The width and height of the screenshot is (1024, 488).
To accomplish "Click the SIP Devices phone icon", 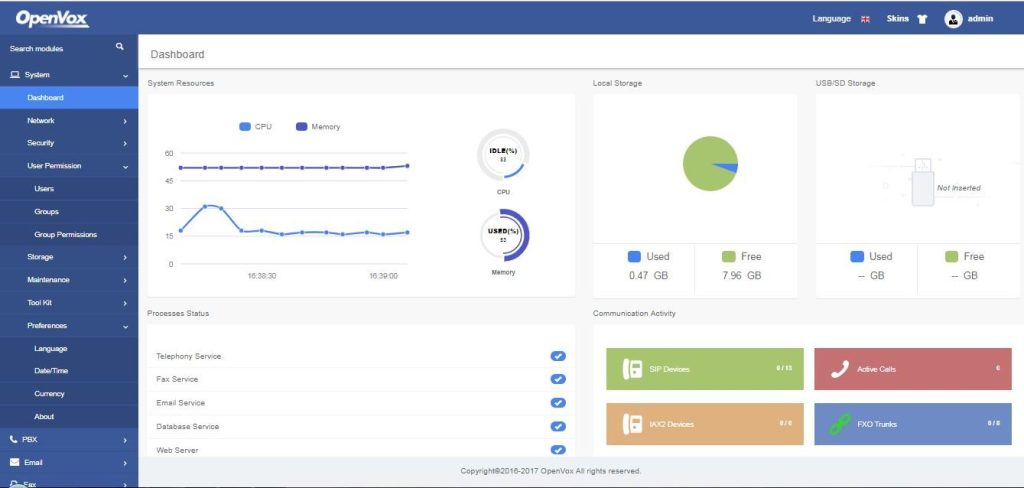I will pyautogui.click(x=632, y=368).
